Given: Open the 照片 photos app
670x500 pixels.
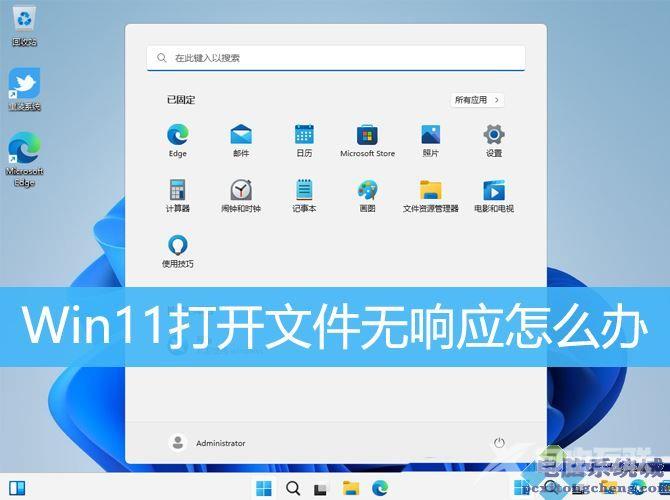Looking at the screenshot, I should point(430,141).
